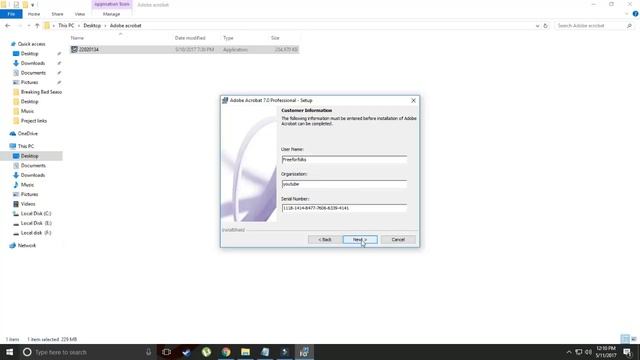The height and width of the screenshot is (360, 640).
Task: Refresh the current folder
Action: click(545, 26)
